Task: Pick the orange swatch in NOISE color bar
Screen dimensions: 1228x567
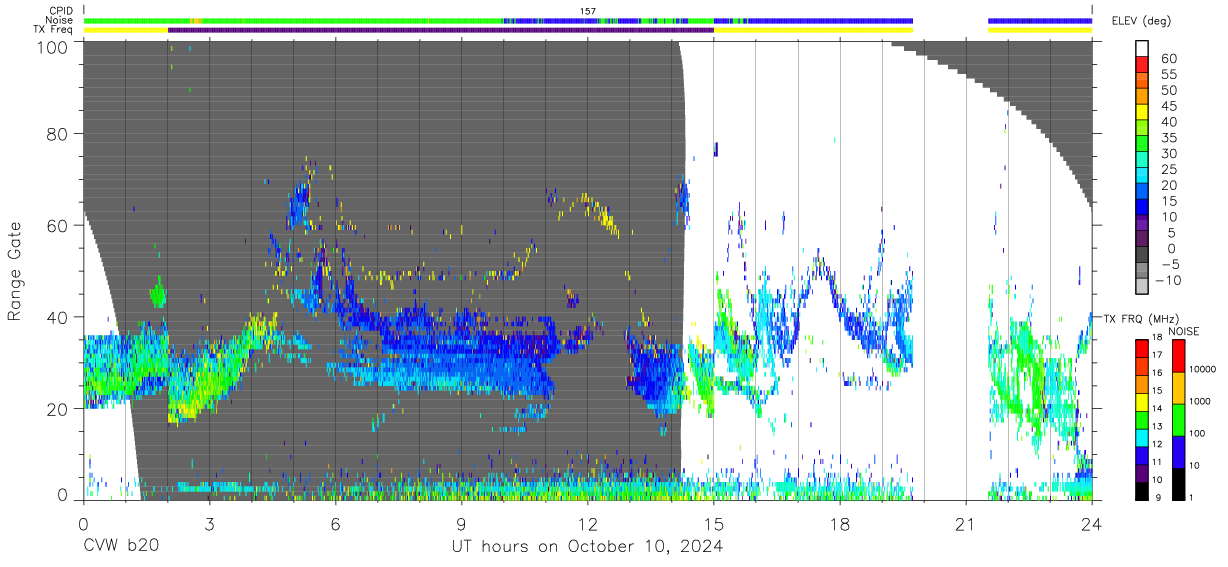Action: (x=1177, y=388)
